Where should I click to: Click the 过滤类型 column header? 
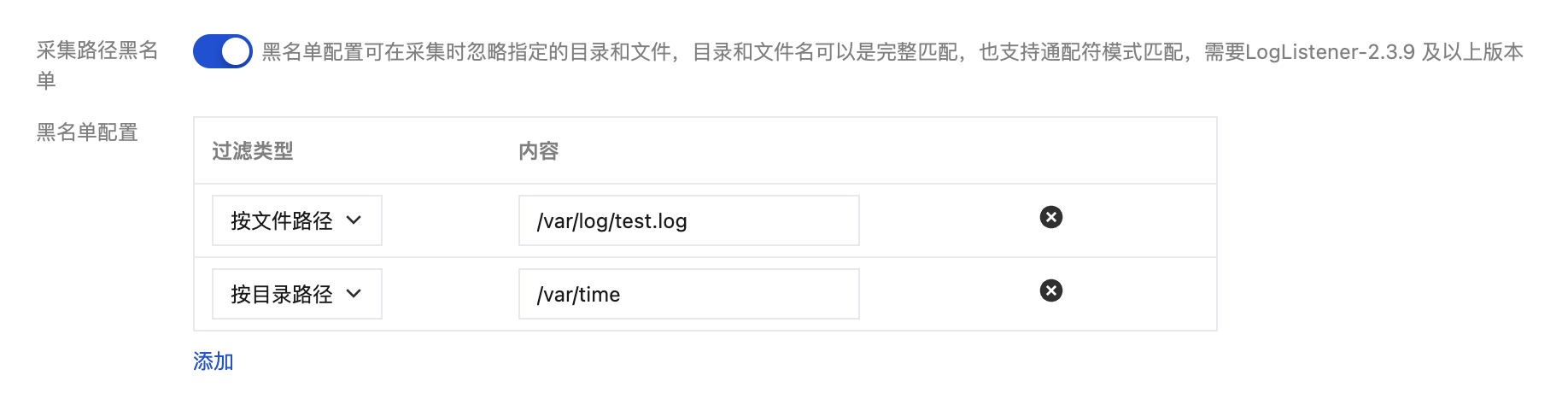[252, 151]
